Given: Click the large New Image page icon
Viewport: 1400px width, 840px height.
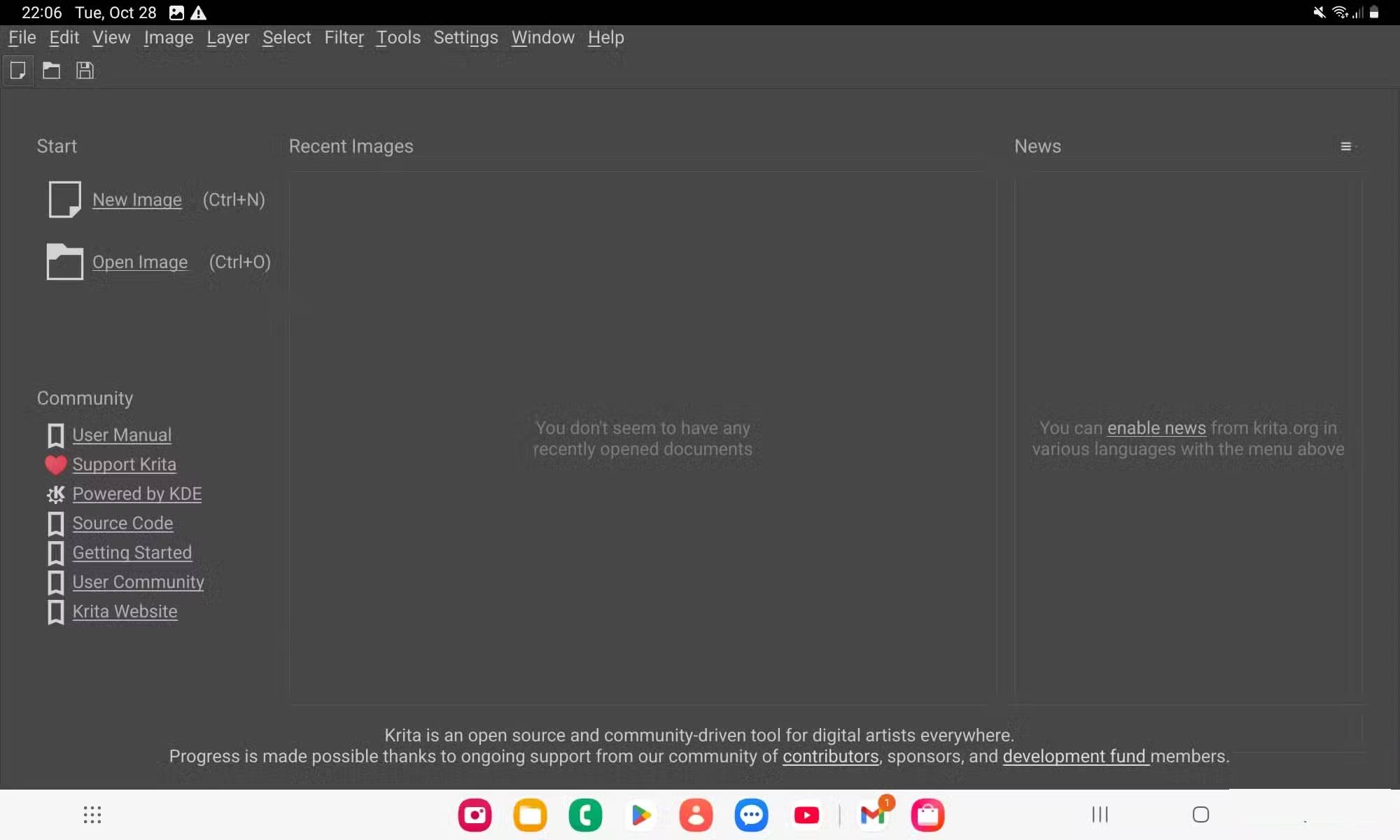Looking at the screenshot, I should pos(64,199).
